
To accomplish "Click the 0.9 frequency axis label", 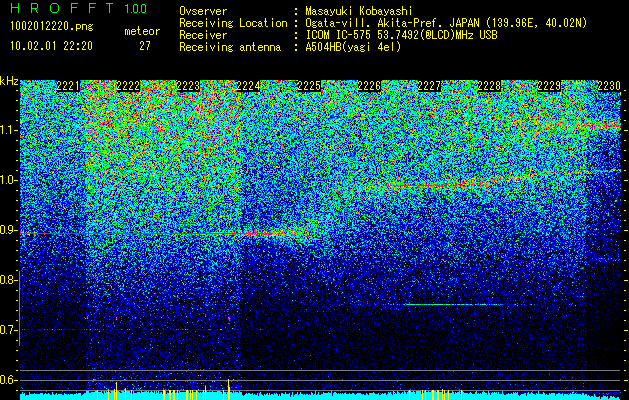I will click(x=8, y=230).
